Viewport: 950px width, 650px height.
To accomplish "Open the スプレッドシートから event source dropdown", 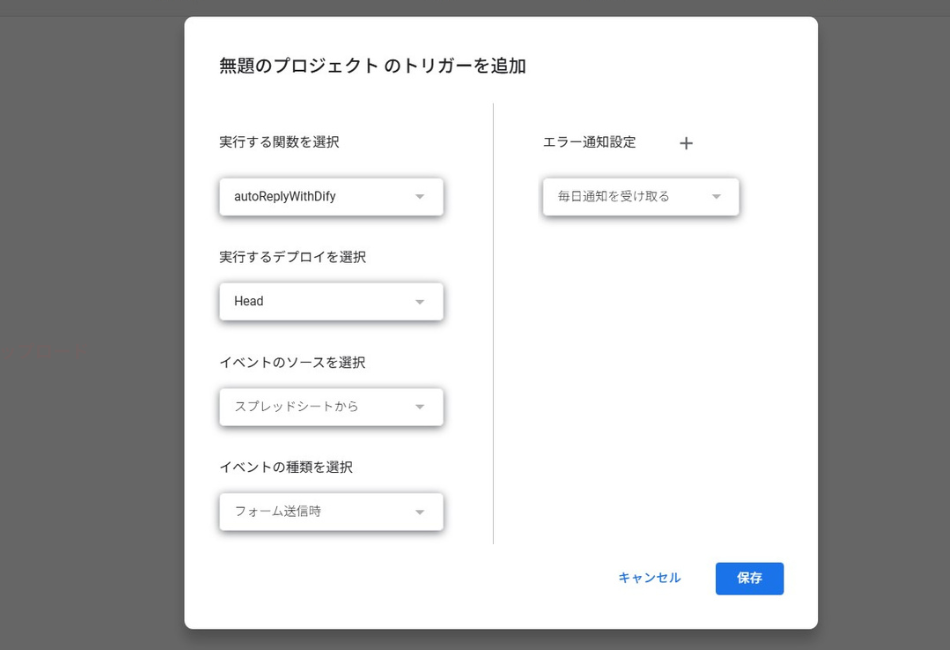I will coord(320,407).
